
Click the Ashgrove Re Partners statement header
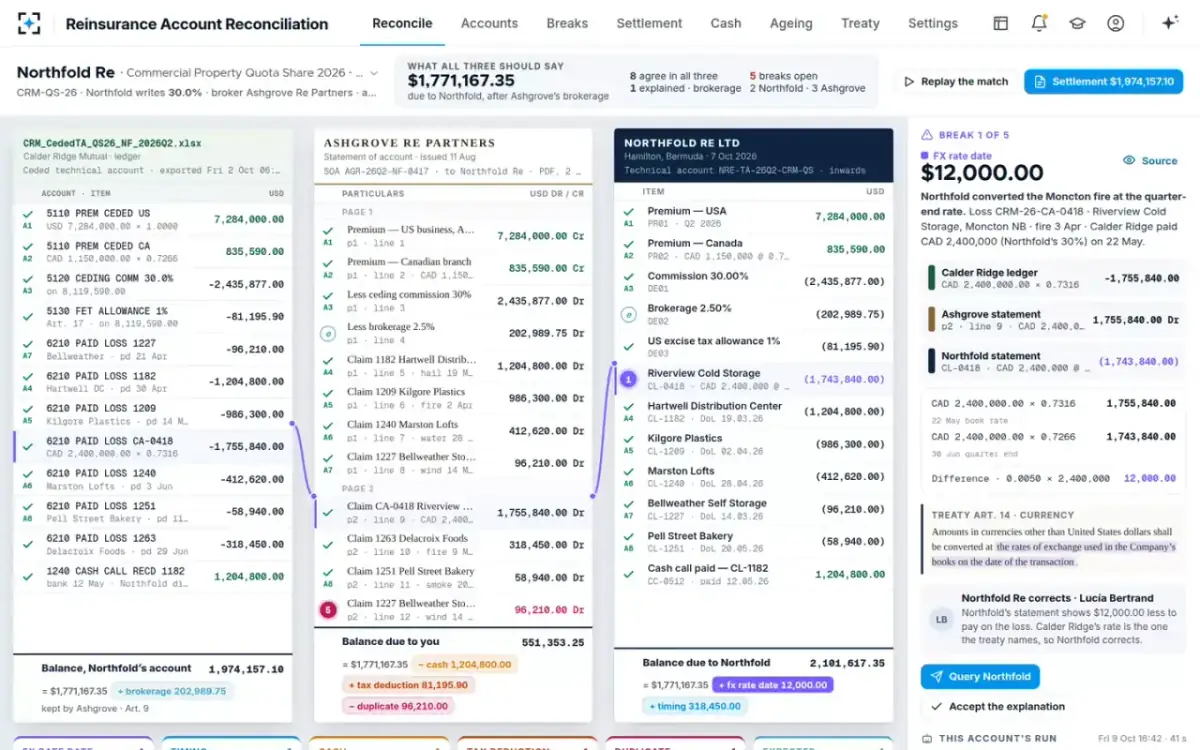point(453,155)
